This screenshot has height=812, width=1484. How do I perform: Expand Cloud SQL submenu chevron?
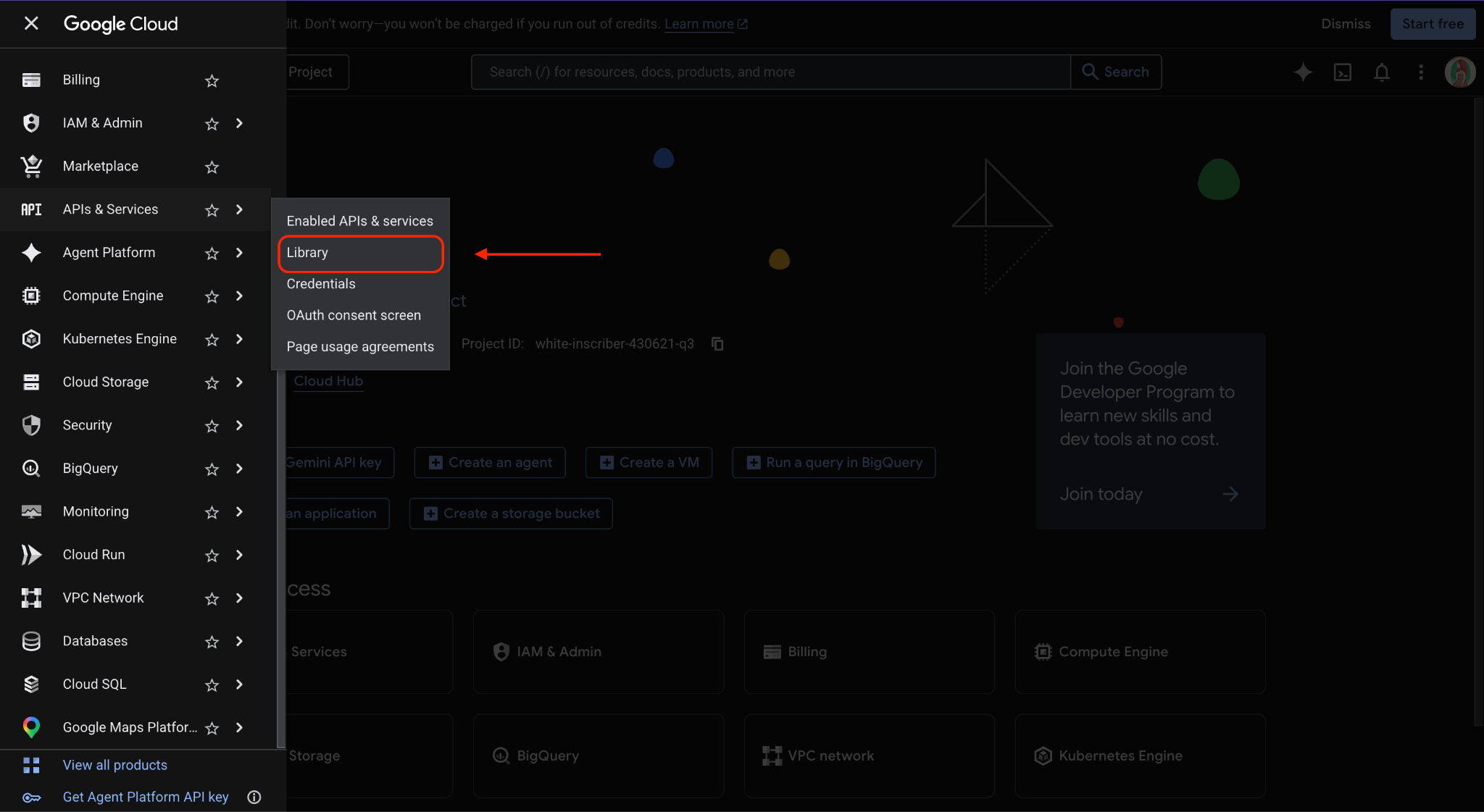[x=239, y=684]
